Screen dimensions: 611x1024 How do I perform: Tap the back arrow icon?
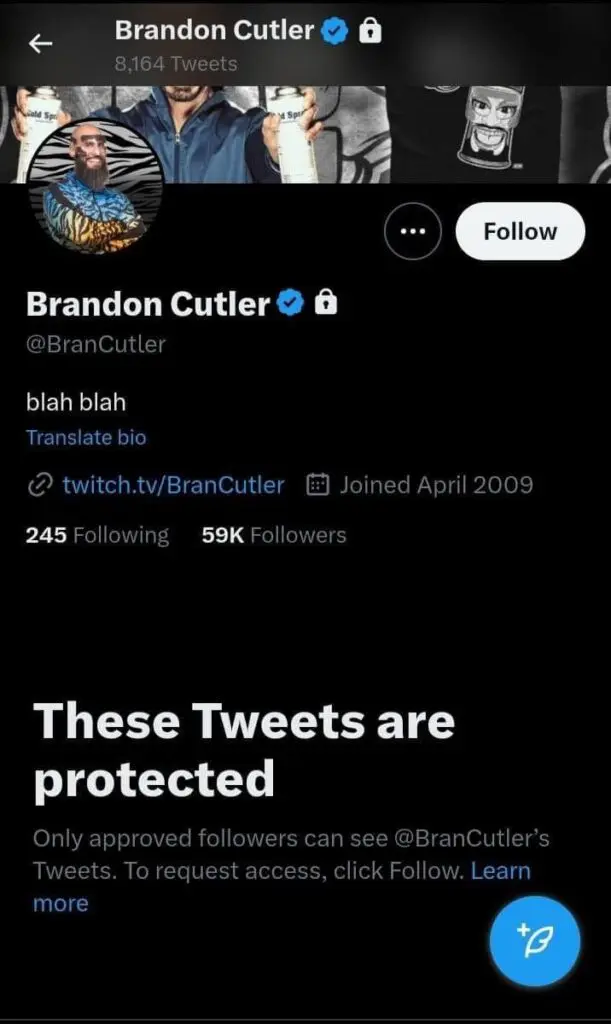41,45
